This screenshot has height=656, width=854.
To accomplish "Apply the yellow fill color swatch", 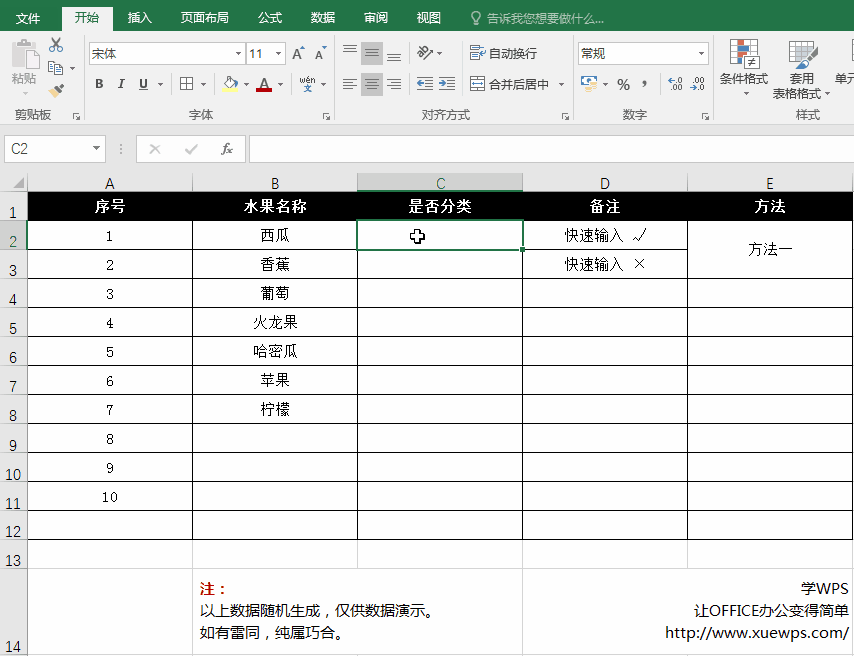I will (x=230, y=85).
